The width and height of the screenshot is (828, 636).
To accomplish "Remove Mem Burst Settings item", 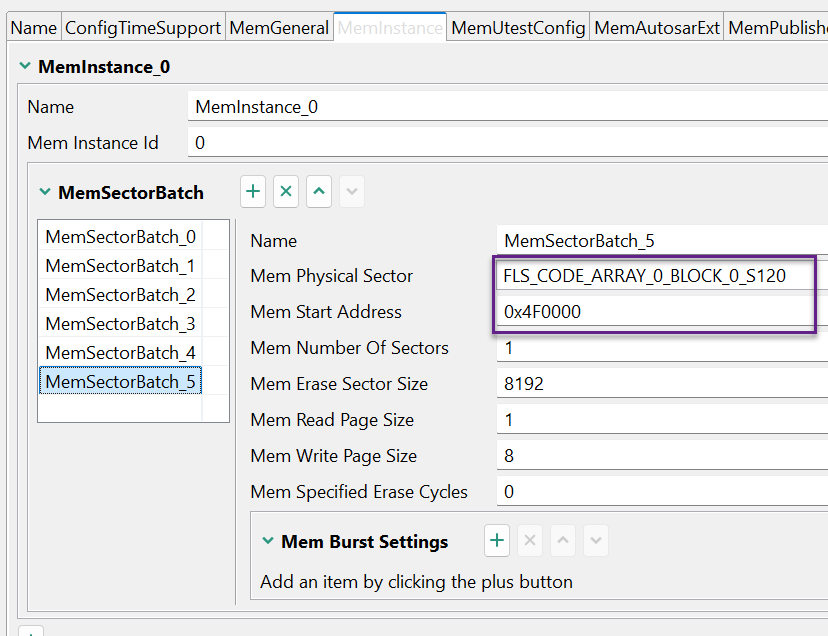I will coord(530,540).
